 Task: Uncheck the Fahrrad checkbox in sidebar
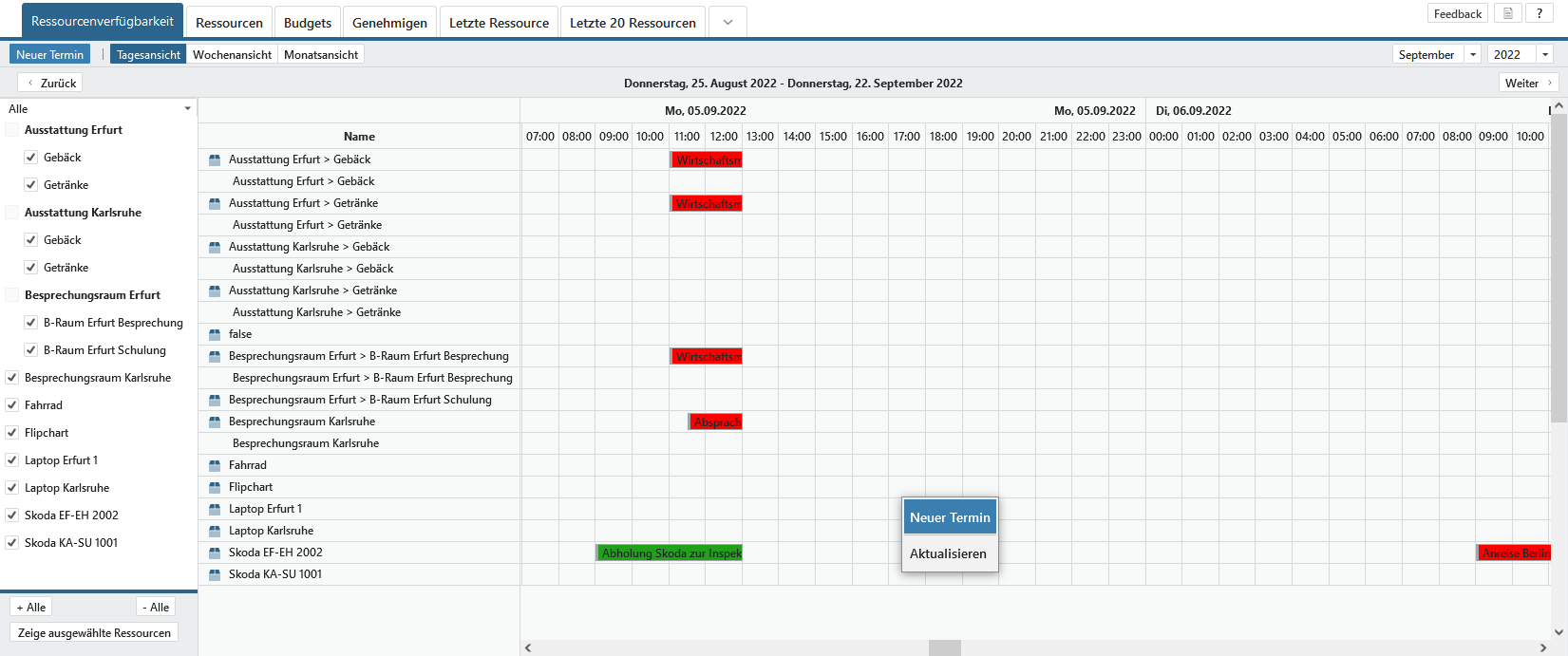tap(12, 405)
